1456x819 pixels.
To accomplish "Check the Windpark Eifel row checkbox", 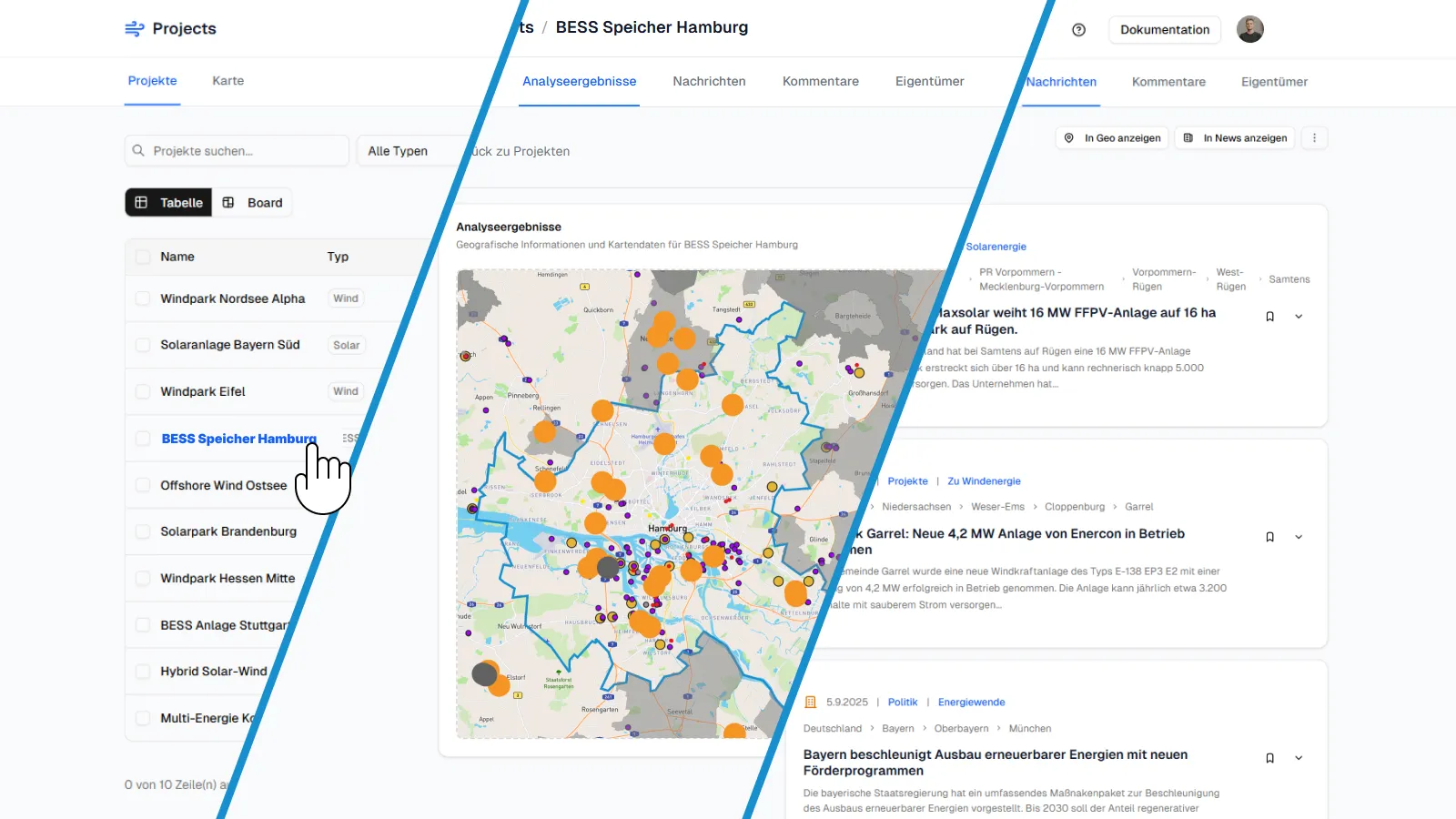I will point(143,391).
